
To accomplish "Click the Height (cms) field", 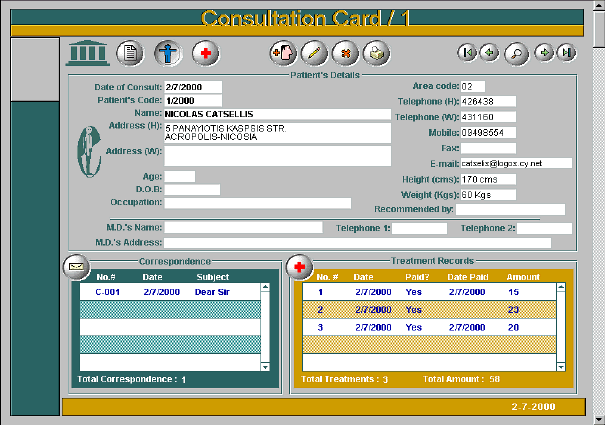I will pos(488,179).
